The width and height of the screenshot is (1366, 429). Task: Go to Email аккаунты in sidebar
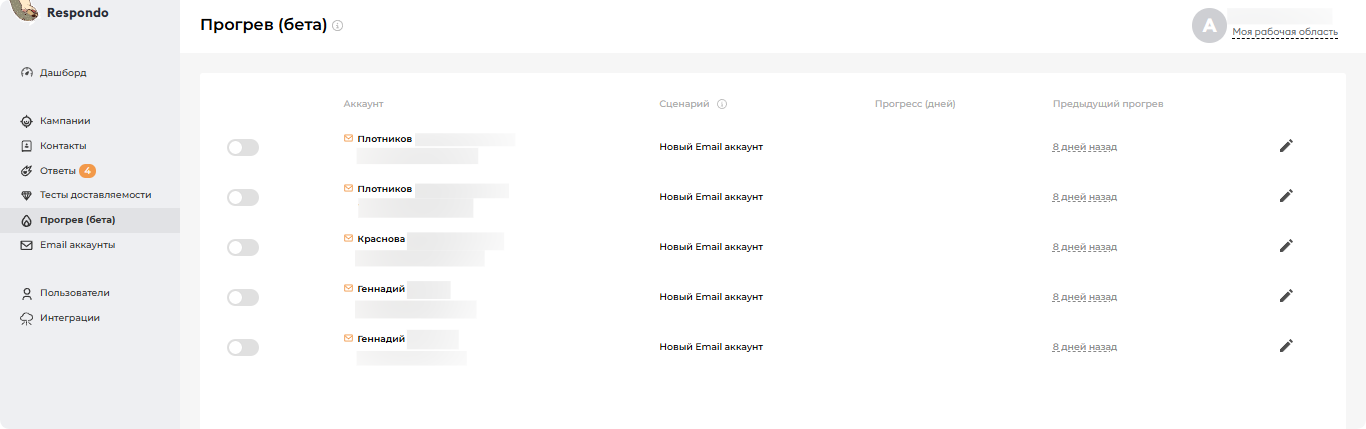tap(77, 245)
